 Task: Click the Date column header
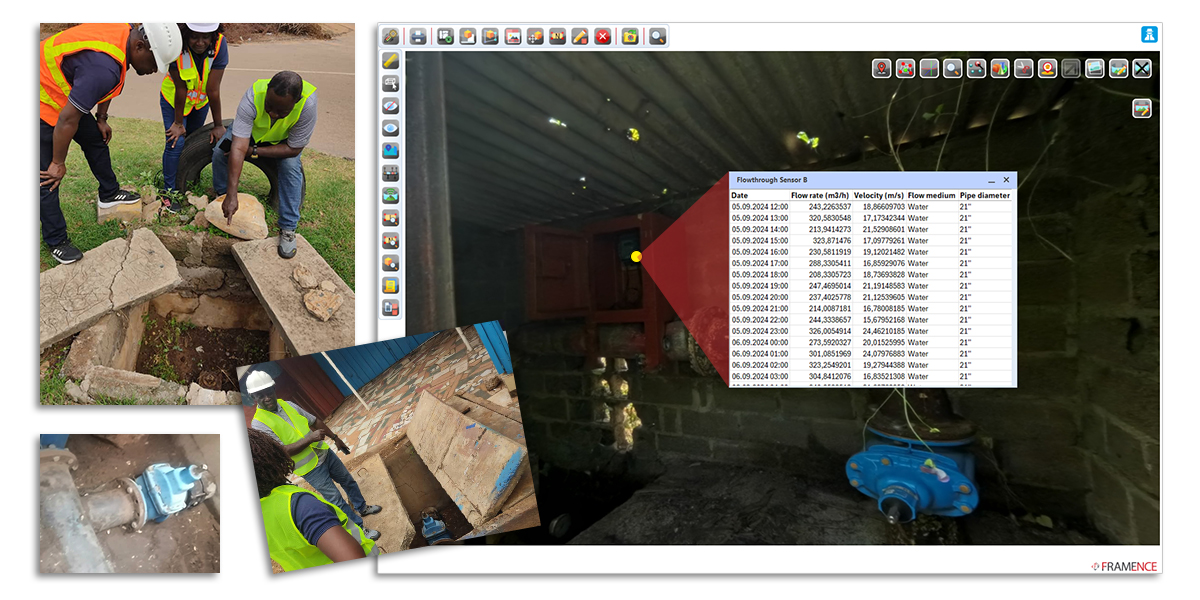pyautogui.click(x=740, y=196)
